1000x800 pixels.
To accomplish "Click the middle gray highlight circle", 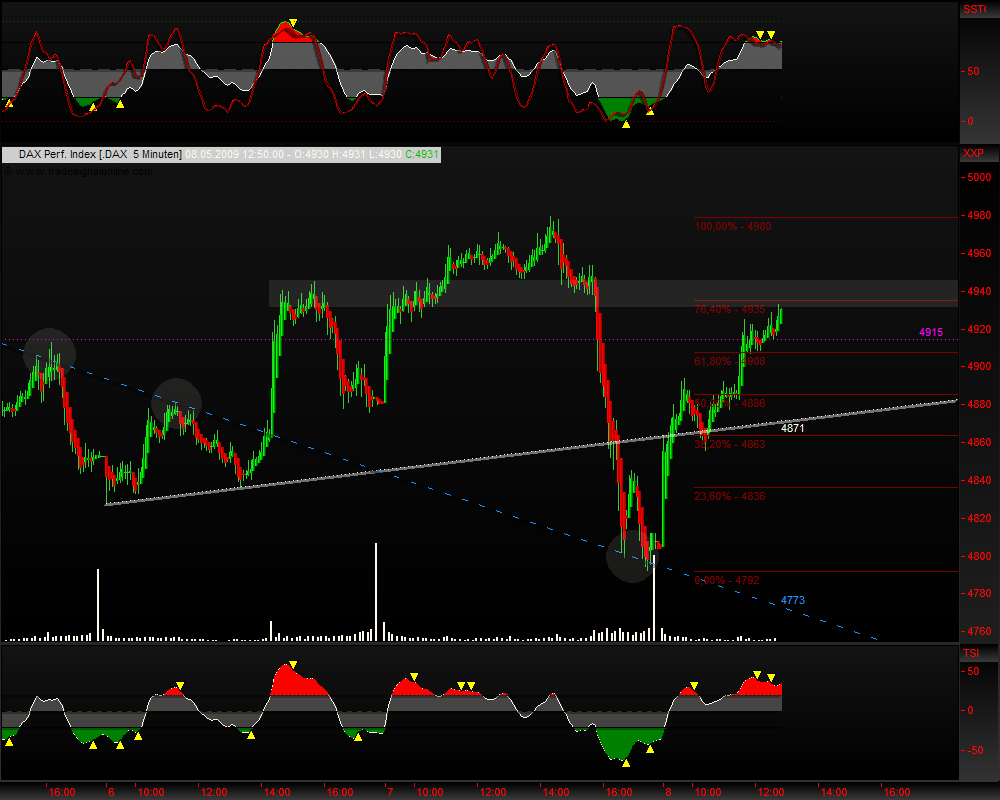I will [176, 402].
